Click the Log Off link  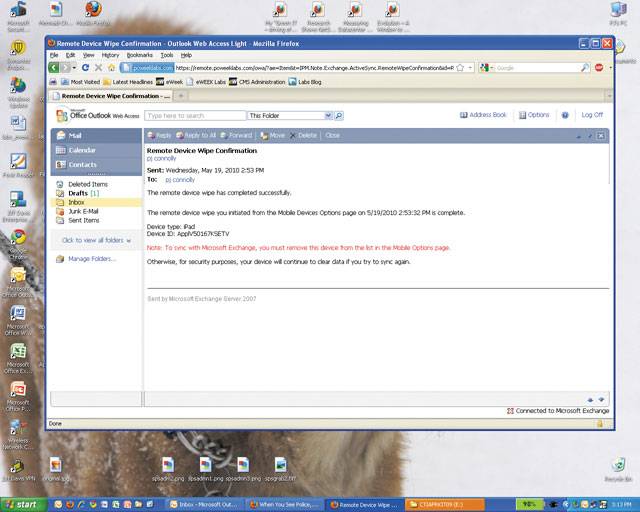click(592, 115)
